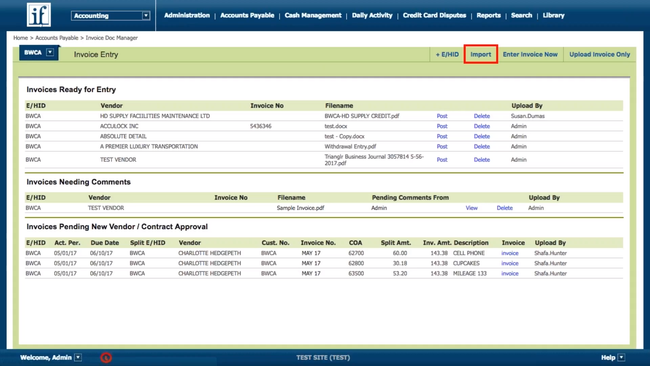Open the Daily Activity menu

pos(372,15)
